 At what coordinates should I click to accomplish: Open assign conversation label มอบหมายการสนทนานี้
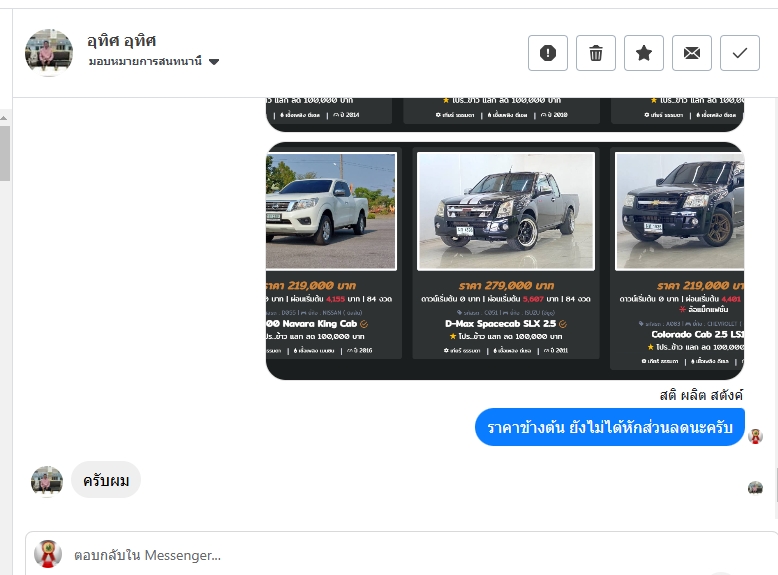[x=145, y=61]
